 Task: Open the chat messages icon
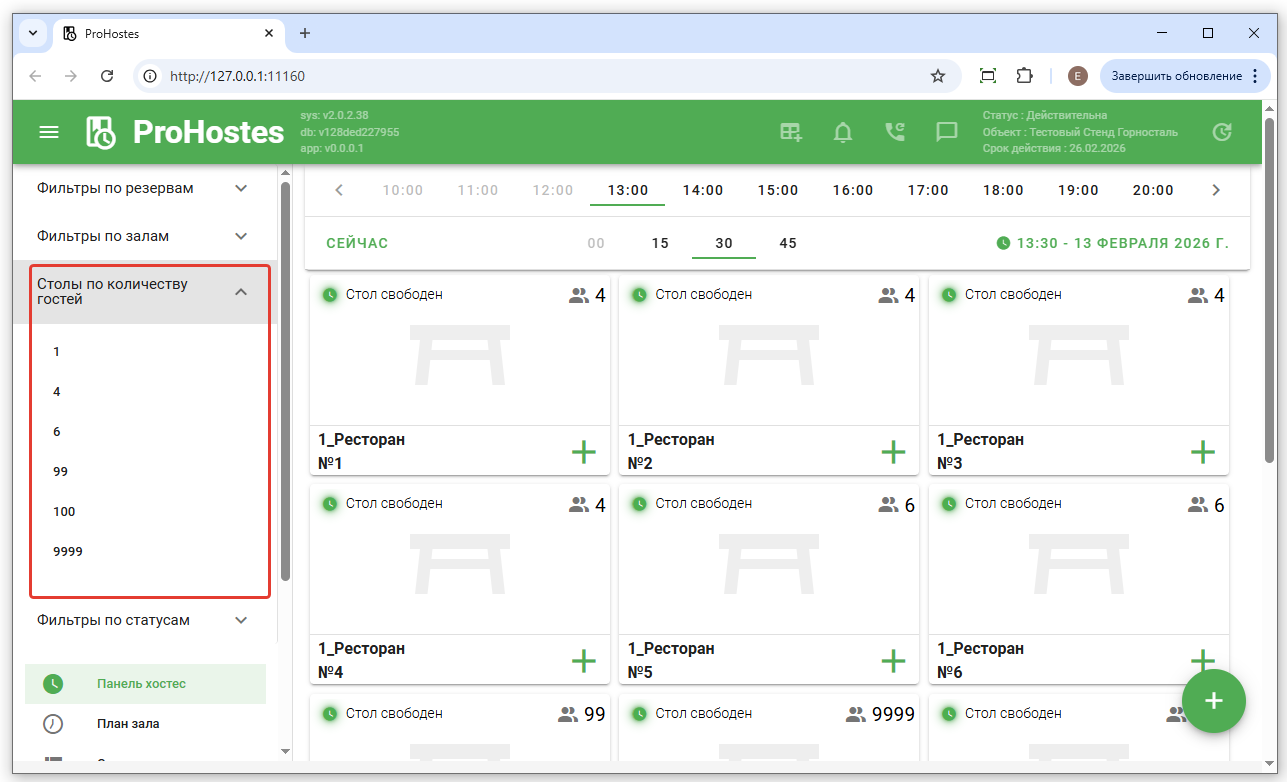click(x=946, y=132)
